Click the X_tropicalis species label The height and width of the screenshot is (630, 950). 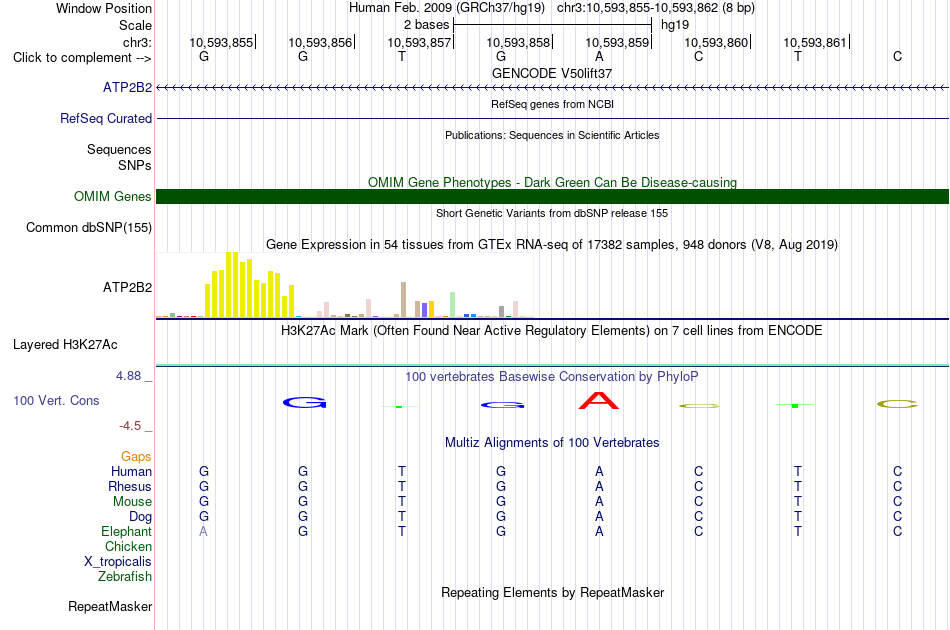click(118, 562)
